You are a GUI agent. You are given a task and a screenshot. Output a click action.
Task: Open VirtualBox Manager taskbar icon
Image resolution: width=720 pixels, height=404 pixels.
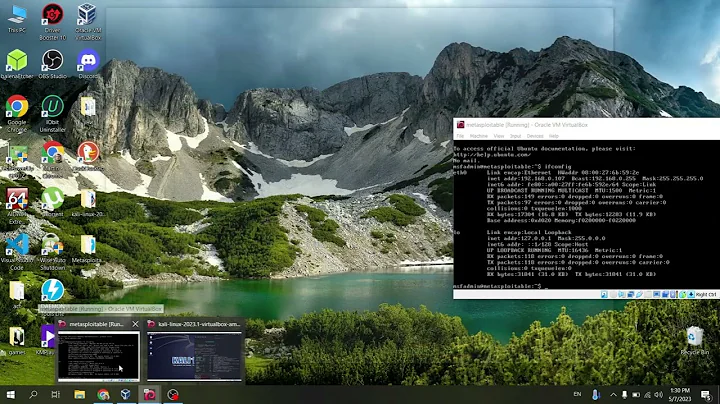pos(126,394)
